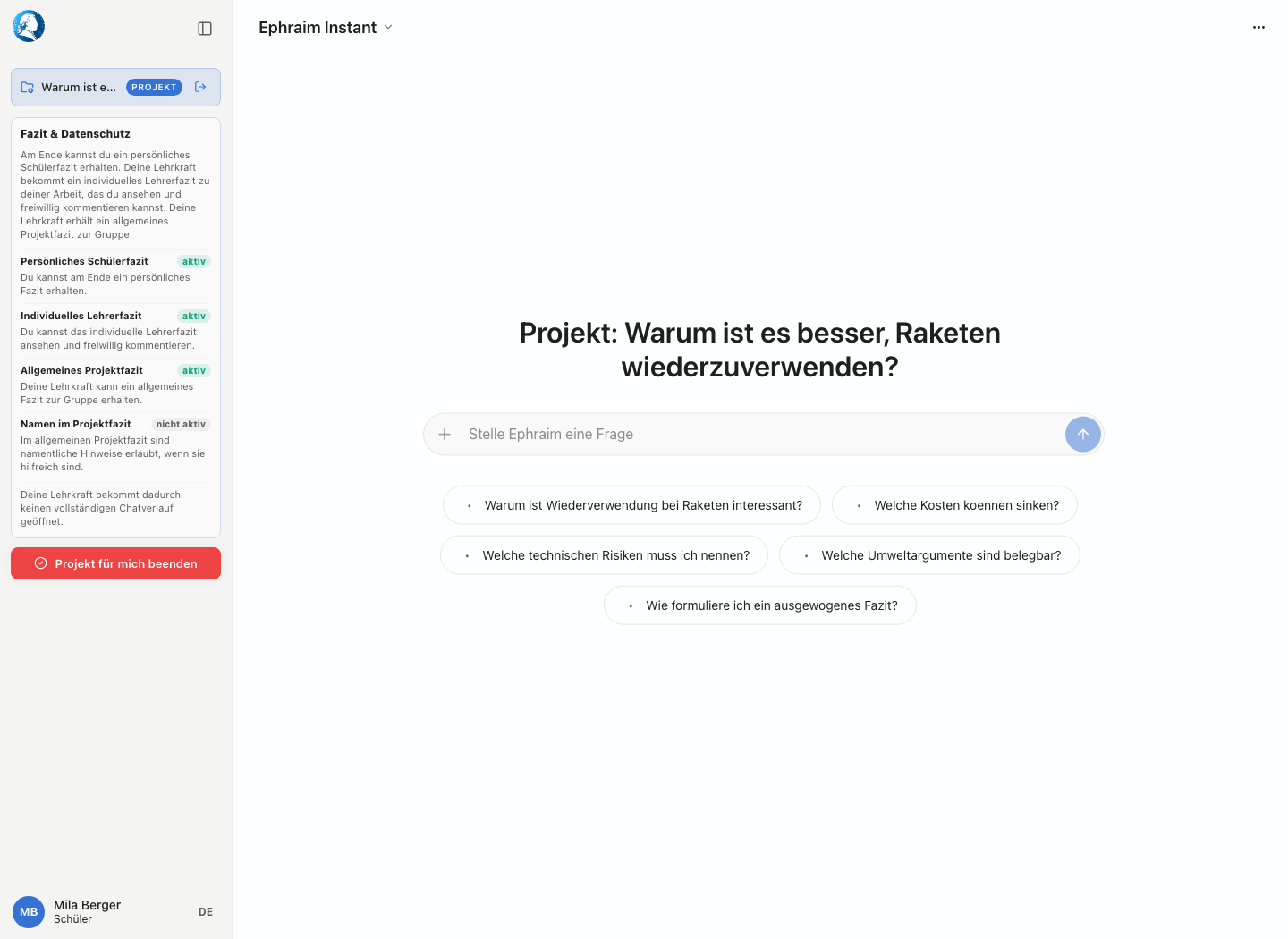This screenshot has width=1288, height=939.
Task: Click the nicht aktiv badge
Action: pyautogui.click(x=181, y=425)
